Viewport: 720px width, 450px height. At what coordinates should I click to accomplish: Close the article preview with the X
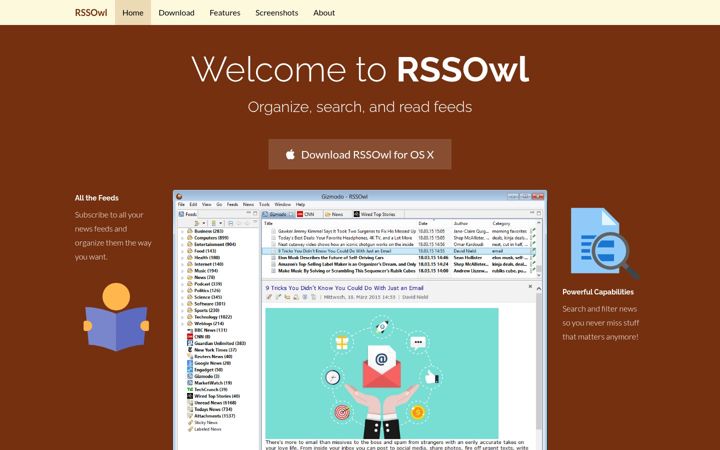point(530,287)
